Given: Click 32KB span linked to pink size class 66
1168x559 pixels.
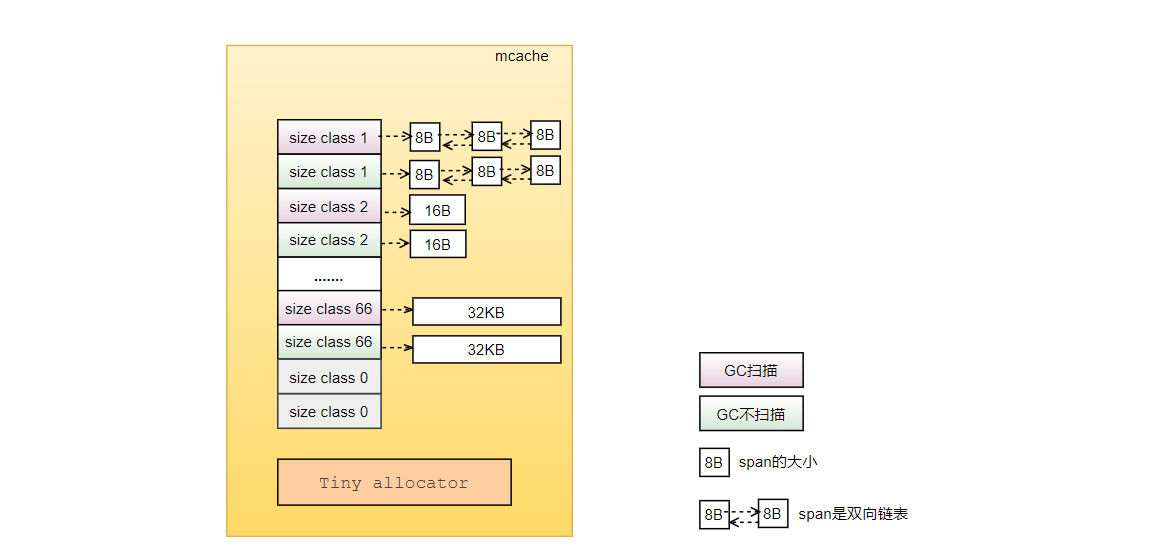Looking at the screenshot, I should pyautogui.click(x=486, y=312).
